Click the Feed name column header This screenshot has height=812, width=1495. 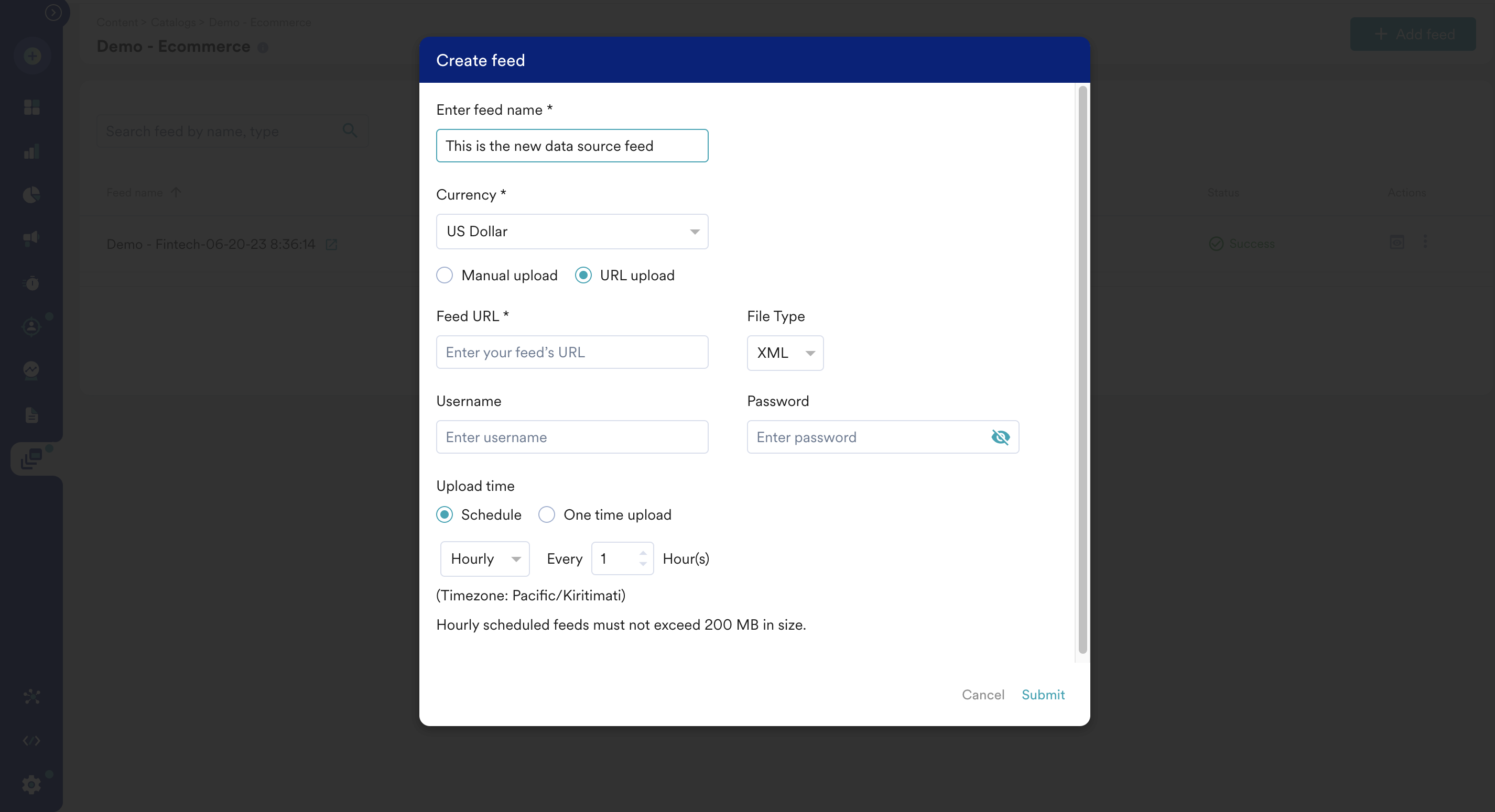135,193
